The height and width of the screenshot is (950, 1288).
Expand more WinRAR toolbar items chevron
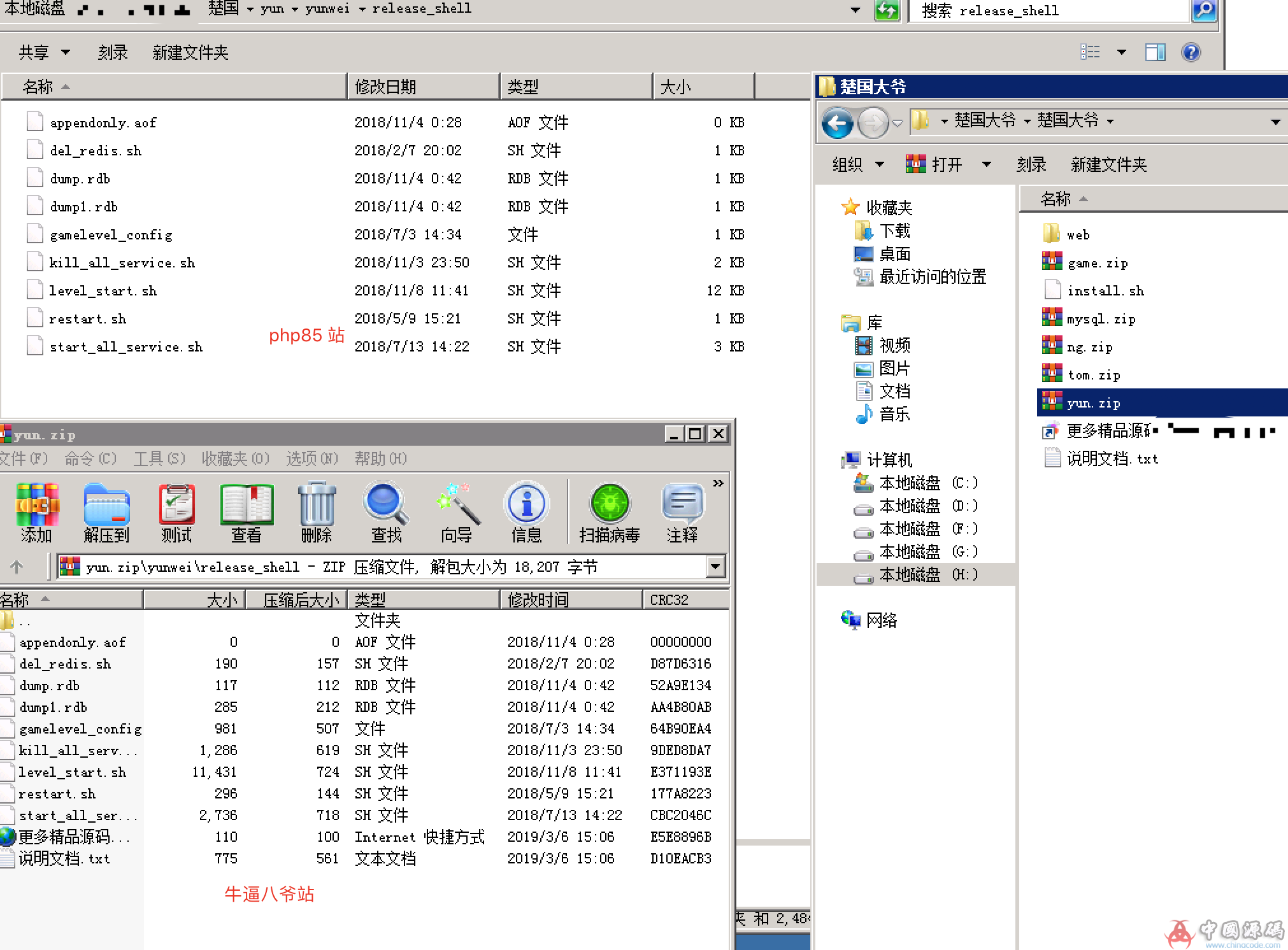click(x=718, y=483)
